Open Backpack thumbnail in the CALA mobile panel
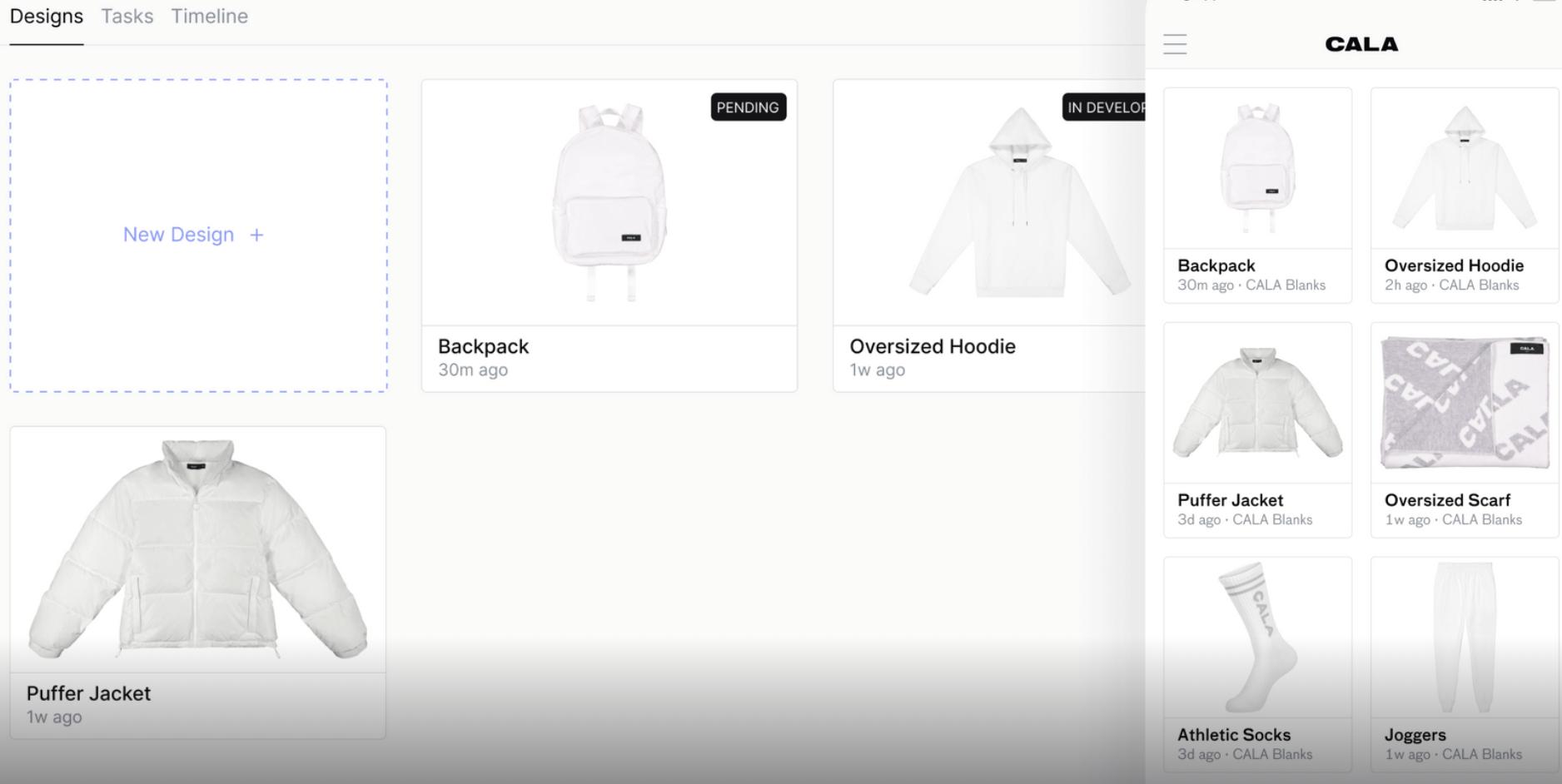This screenshot has width=1562, height=784. pyautogui.click(x=1257, y=168)
